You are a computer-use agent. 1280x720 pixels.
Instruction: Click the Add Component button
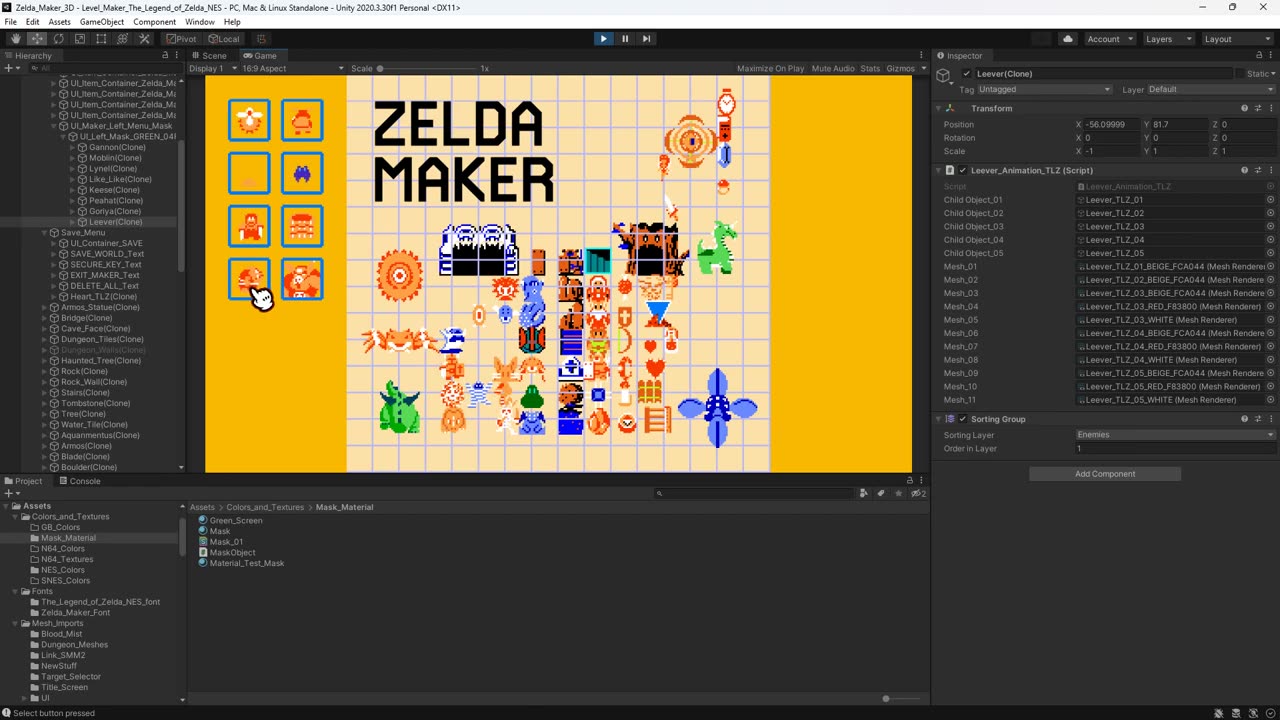[1105, 474]
